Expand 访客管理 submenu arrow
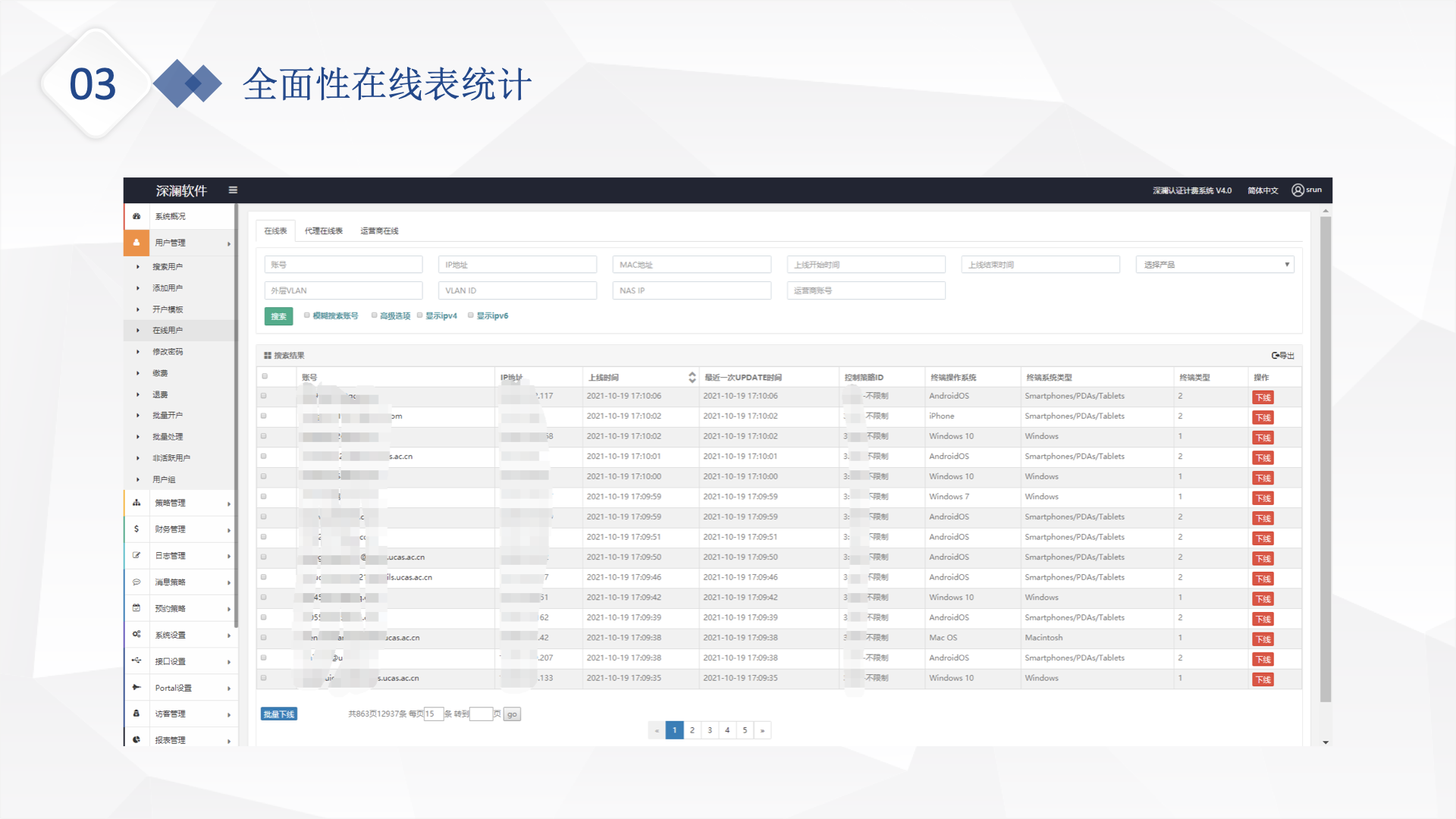Viewport: 1456px width, 819px height. (x=228, y=714)
